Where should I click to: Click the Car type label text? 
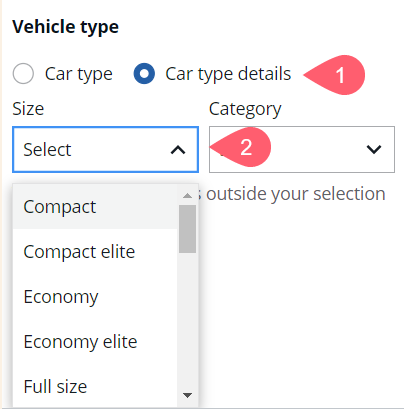point(79,74)
